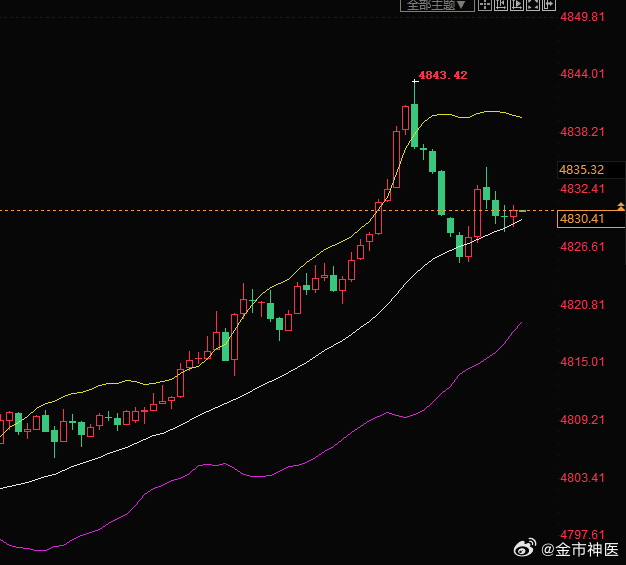Click the 4826.61 axis value
Viewport: 626px width, 565px height.
point(582,247)
